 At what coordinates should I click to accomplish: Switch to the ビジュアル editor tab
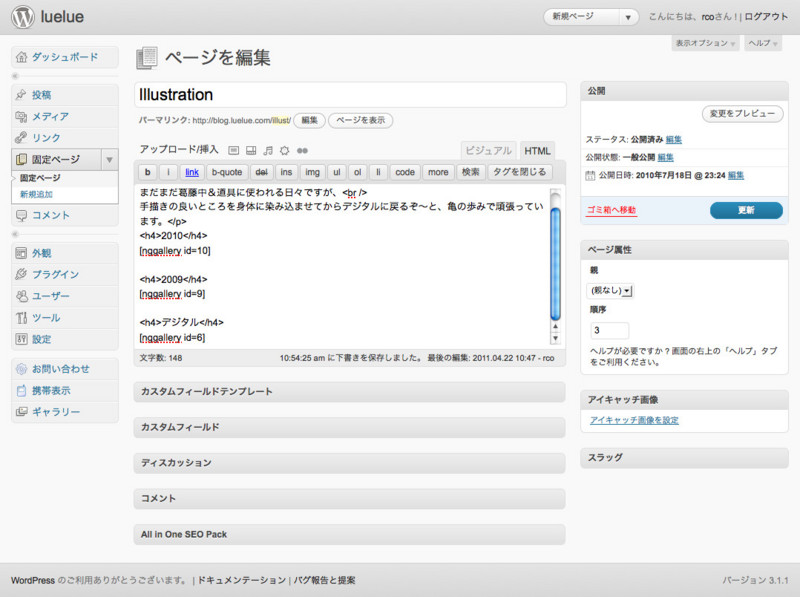(487, 150)
